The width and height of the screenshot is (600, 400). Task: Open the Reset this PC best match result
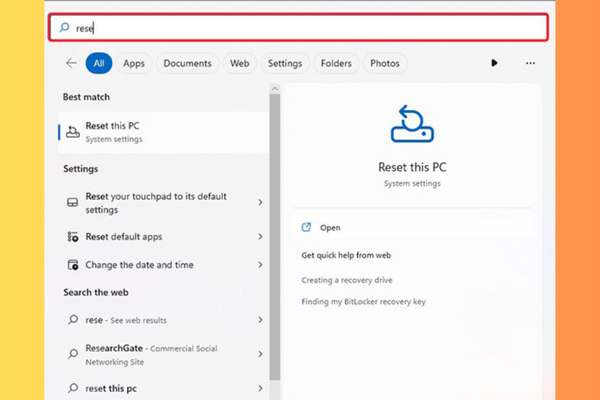pos(163,132)
